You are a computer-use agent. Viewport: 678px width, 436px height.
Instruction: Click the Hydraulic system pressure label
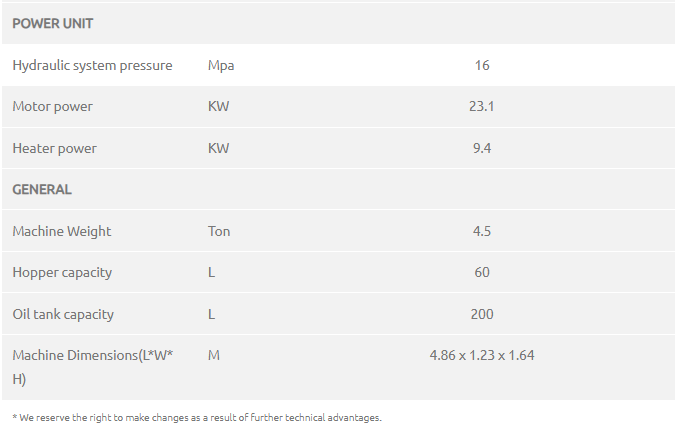[92, 65]
